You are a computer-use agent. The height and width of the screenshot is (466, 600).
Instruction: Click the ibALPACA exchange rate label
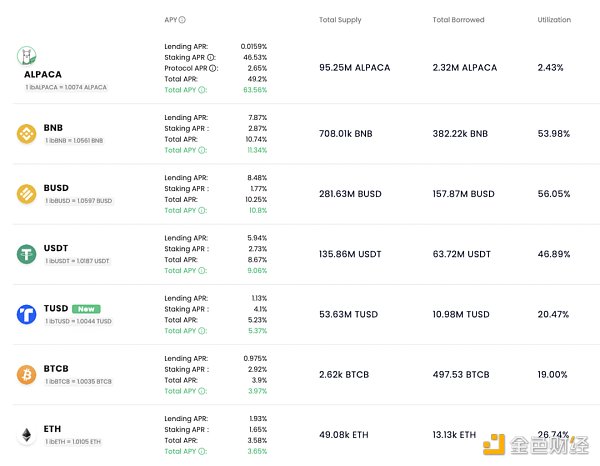[66, 88]
